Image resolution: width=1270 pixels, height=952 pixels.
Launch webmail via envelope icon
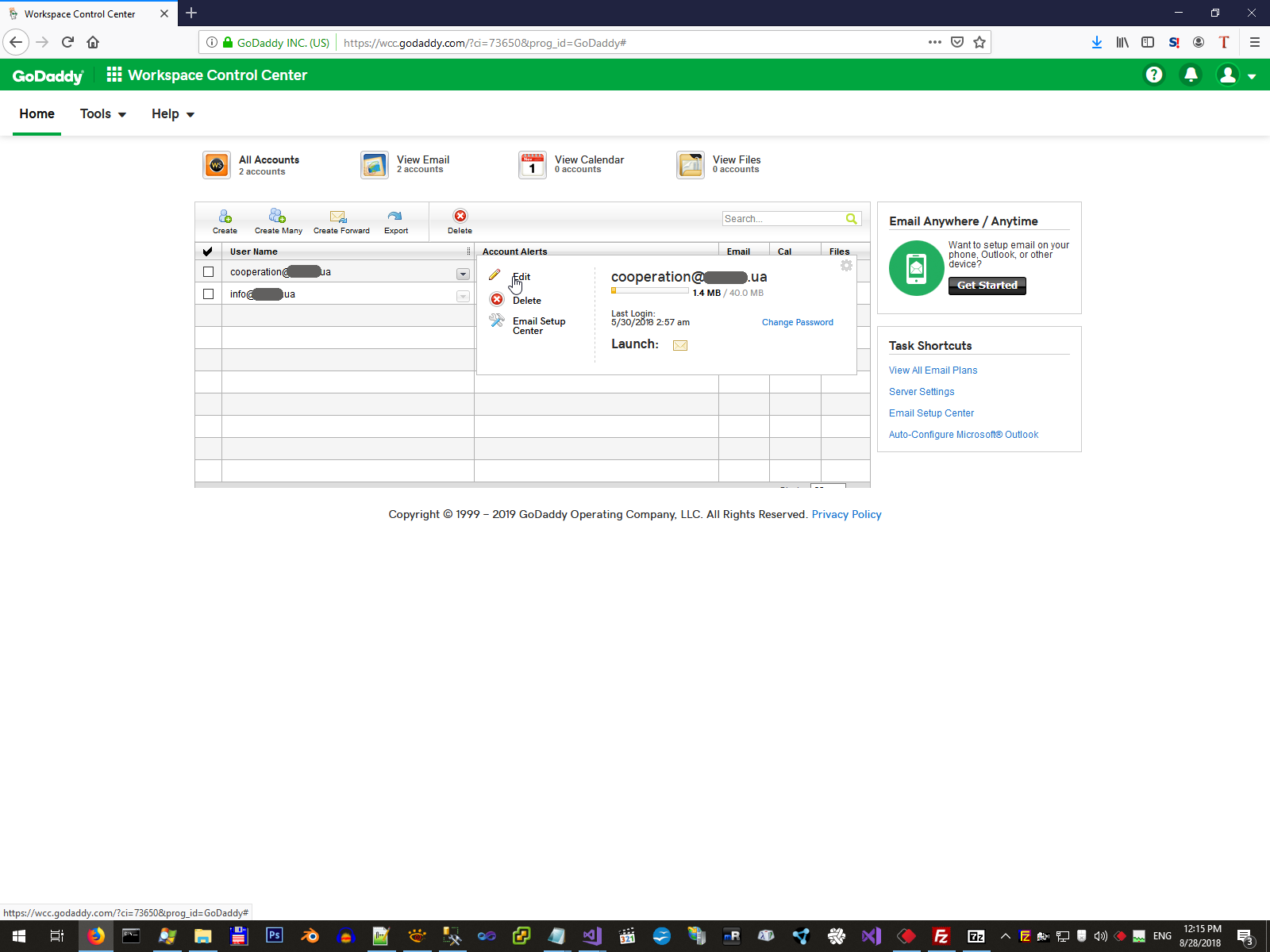[680, 345]
